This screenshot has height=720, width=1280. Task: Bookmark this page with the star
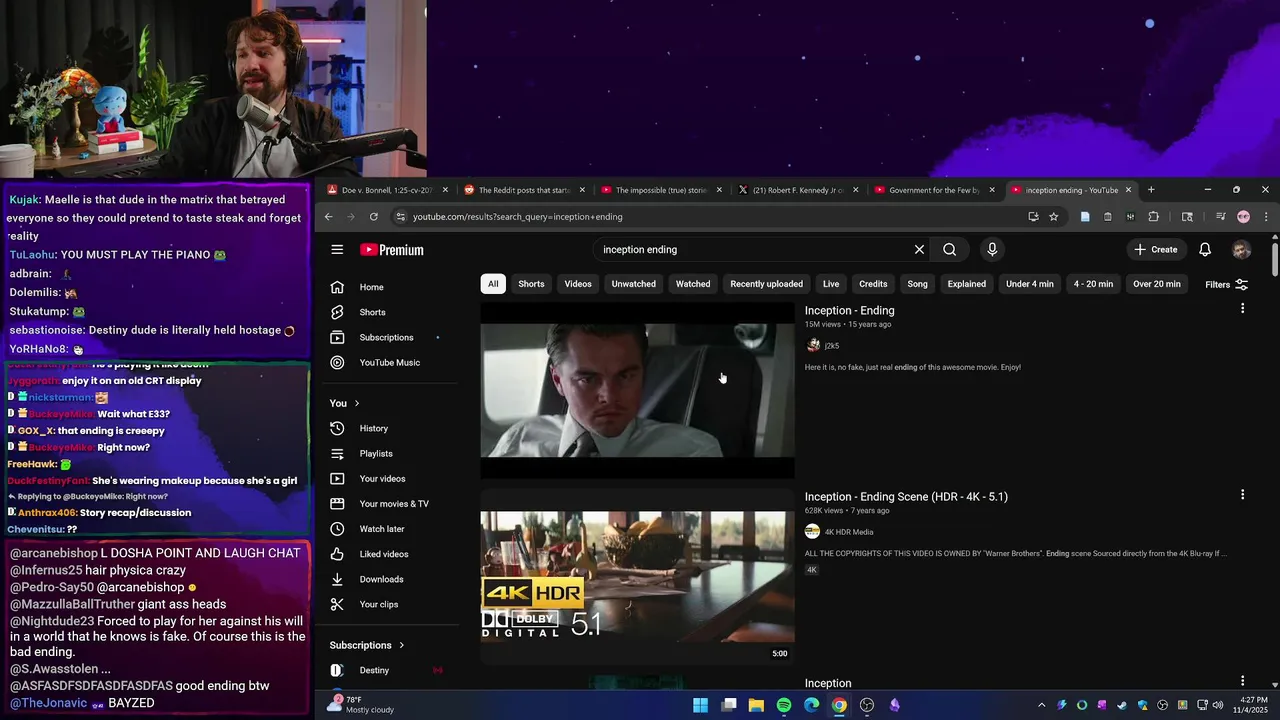pyautogui.click(x=1053, y=216)
